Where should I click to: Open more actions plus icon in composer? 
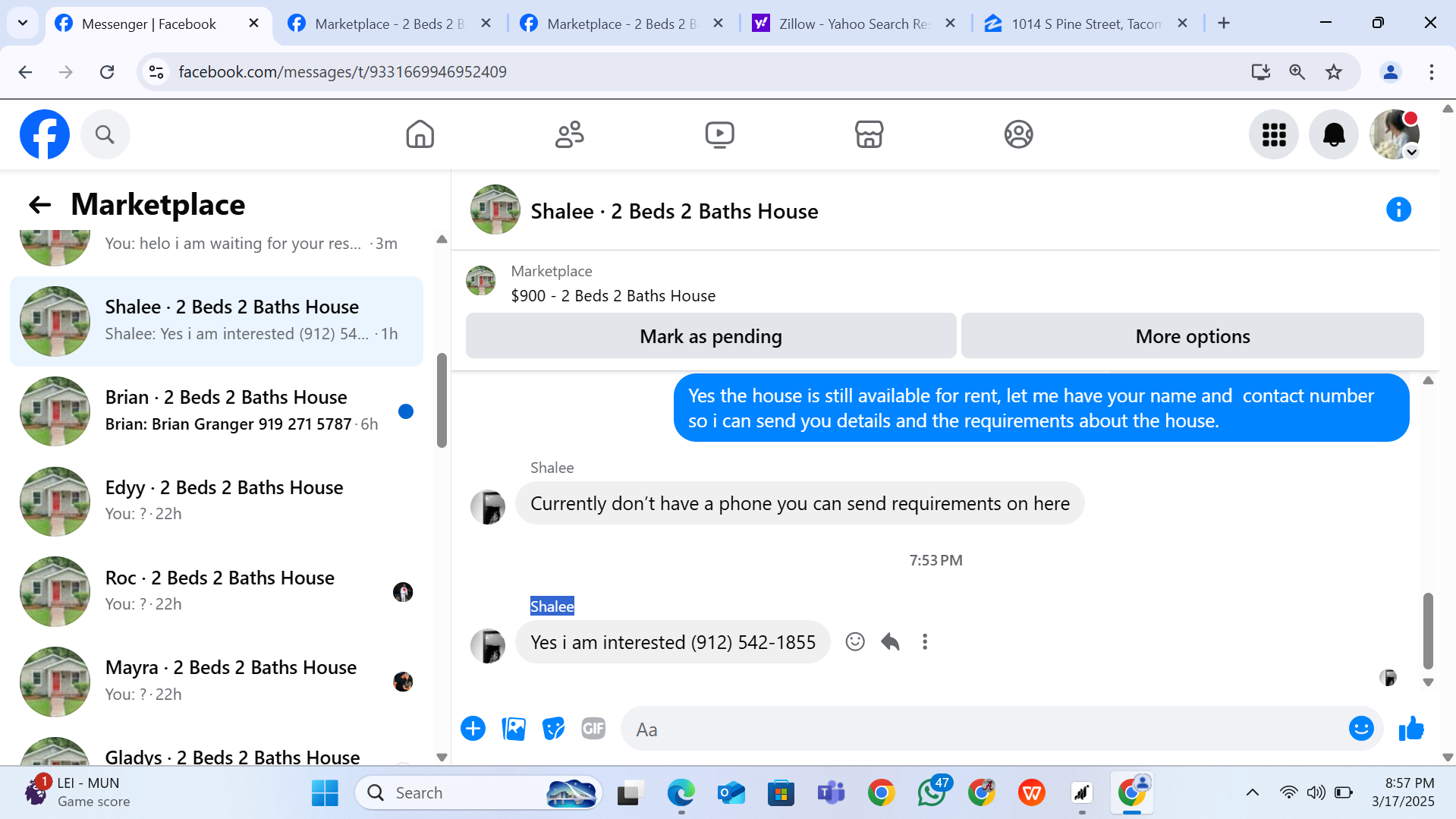coord(473,729)
